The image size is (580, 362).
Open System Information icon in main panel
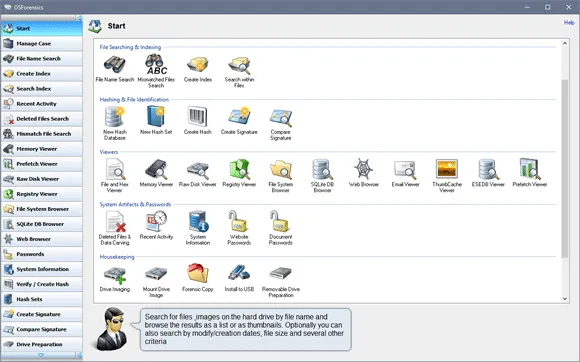click(x=198, y=221)
